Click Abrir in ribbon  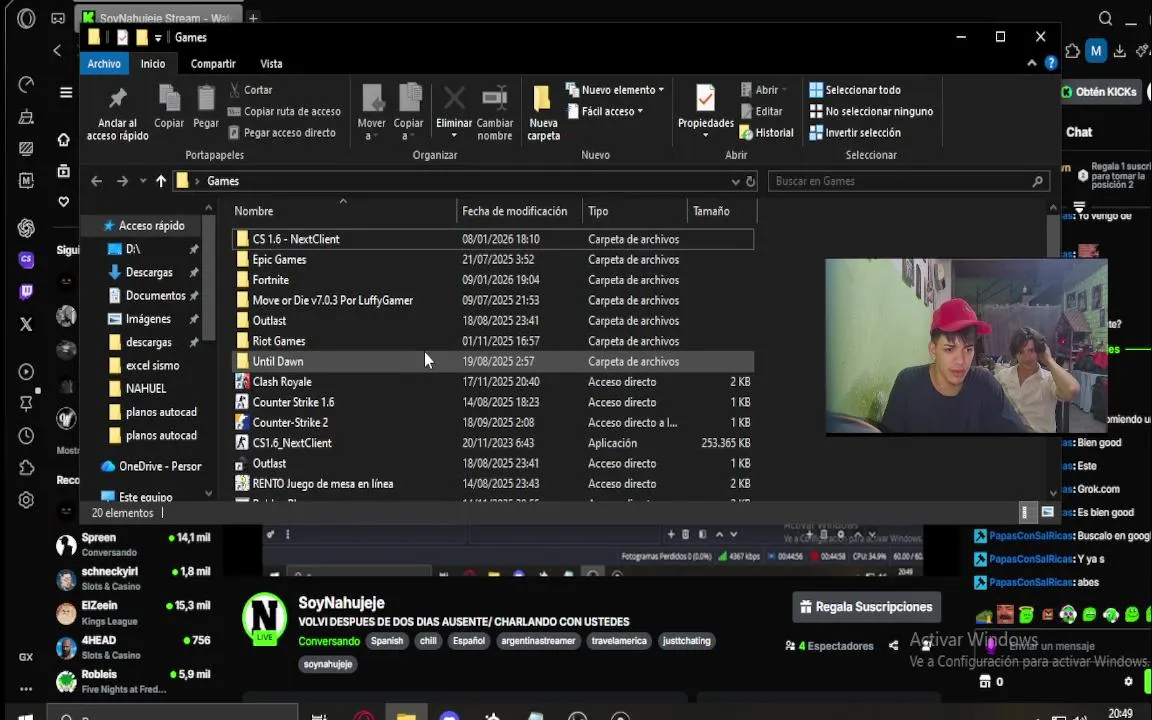[x=763, y=90]
